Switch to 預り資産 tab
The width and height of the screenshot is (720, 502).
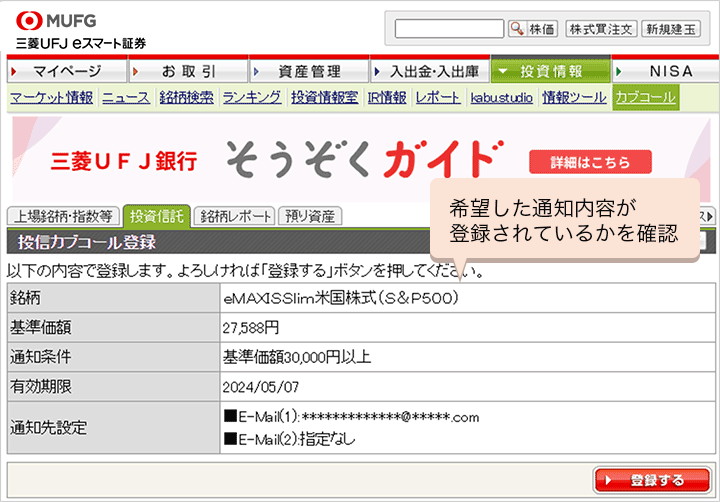coord(310,216)
